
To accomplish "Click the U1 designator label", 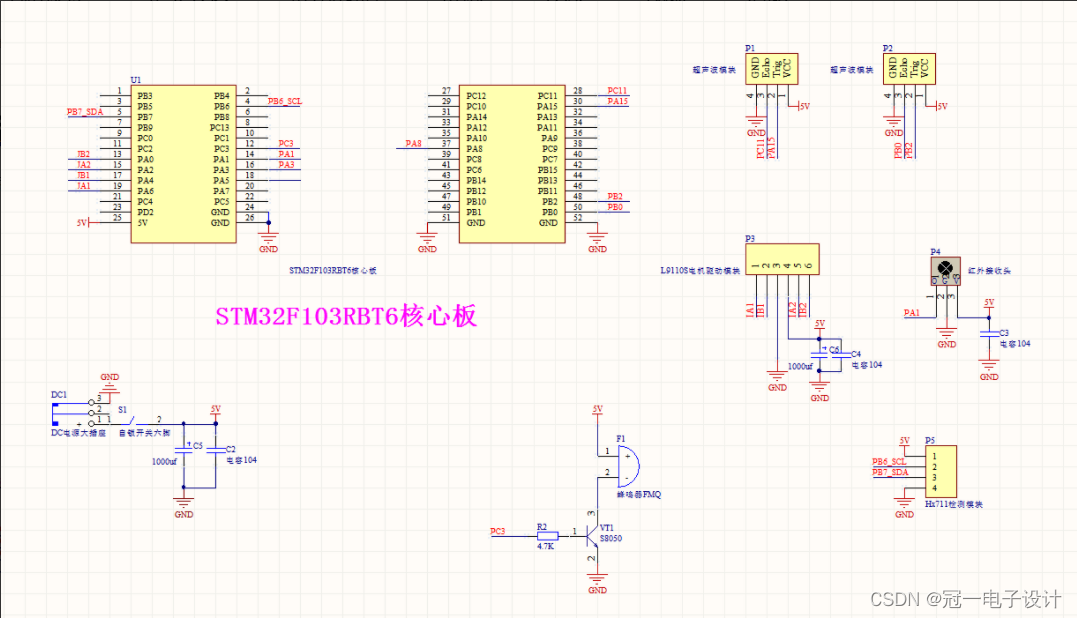I will tap(136, 80).
